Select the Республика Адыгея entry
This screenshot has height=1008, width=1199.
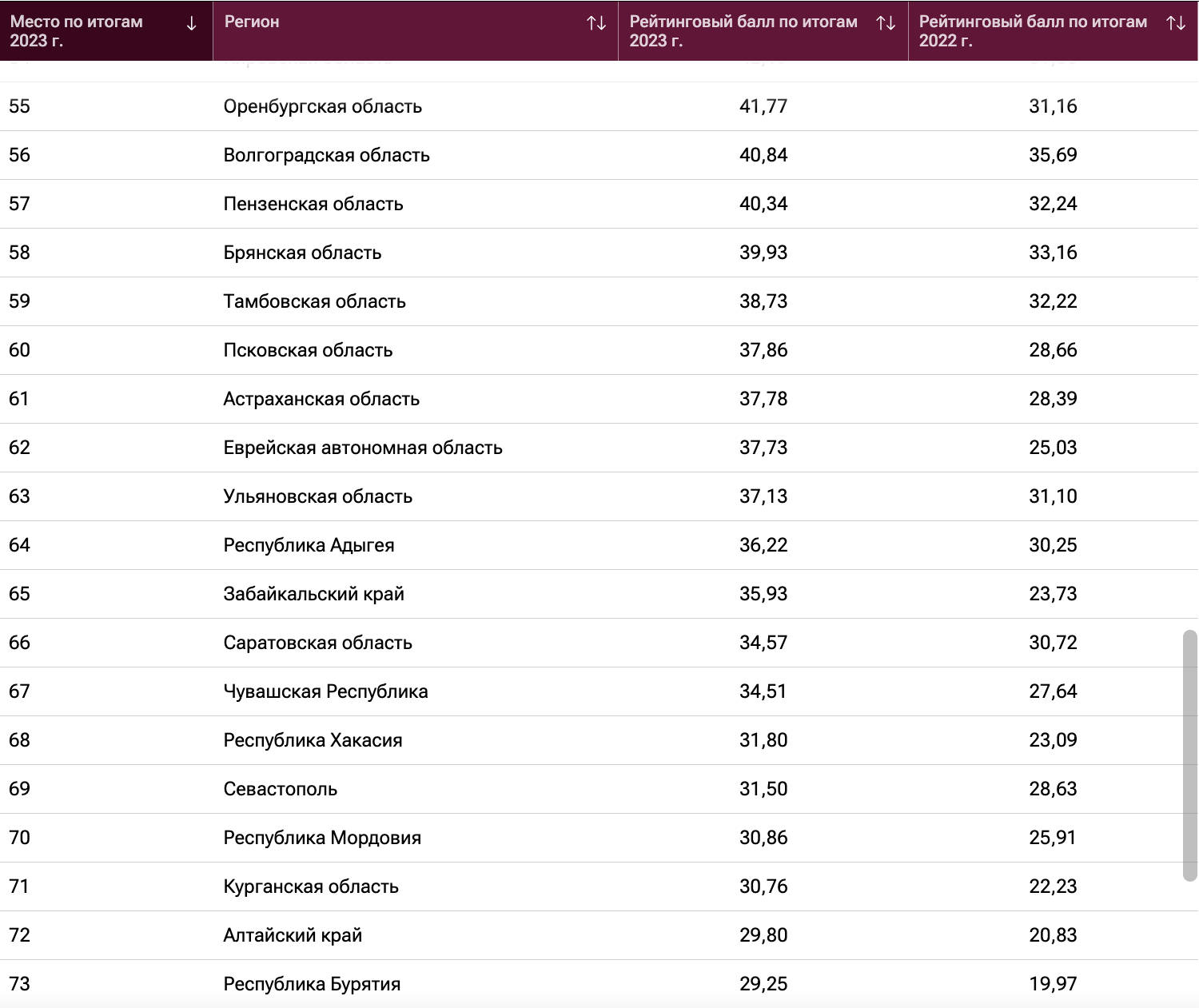click(x=309, y=545)
